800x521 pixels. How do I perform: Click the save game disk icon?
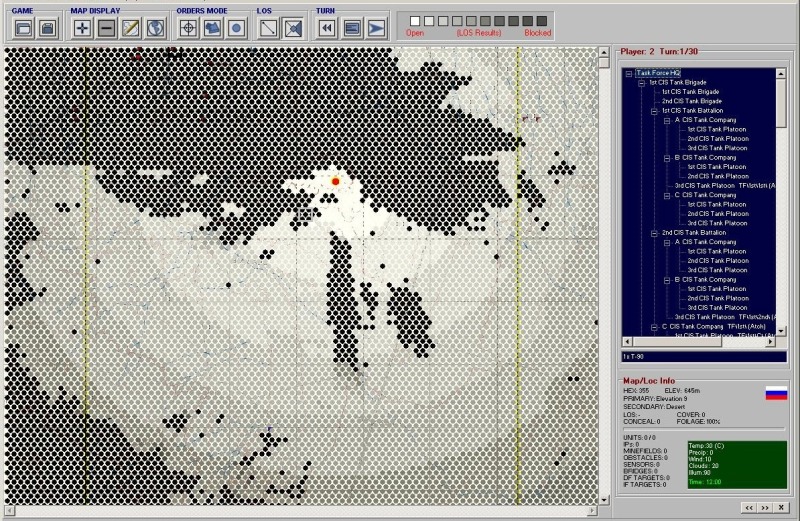pyautogui.click(x=46, y=28)
